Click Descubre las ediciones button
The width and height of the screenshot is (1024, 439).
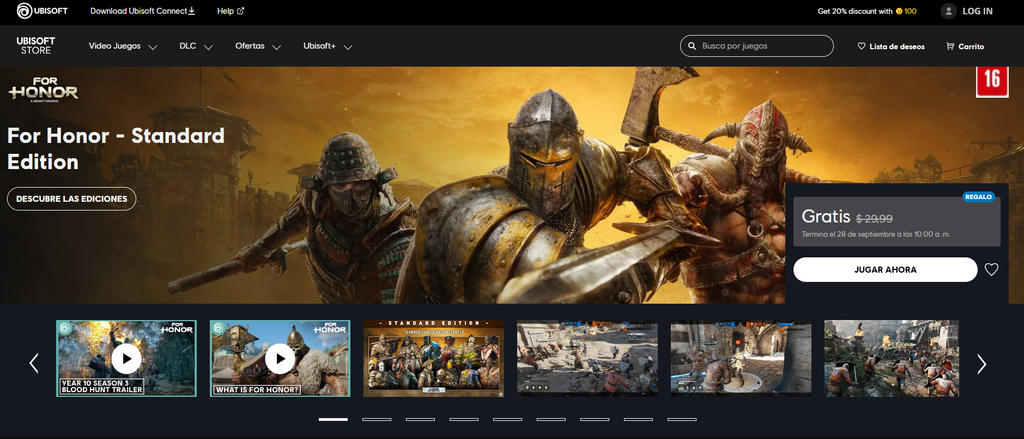tap(72, 199)
